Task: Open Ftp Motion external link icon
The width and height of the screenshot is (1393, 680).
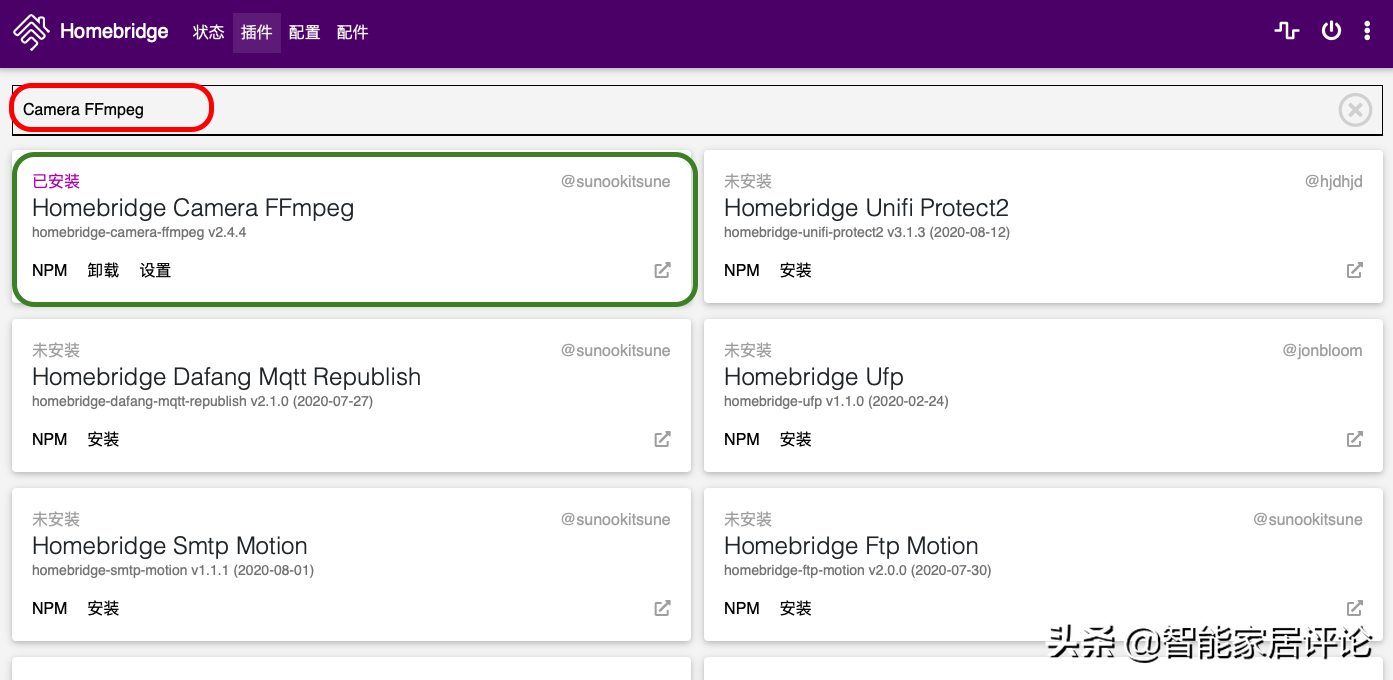Action: pyautogui.click(x=1354, y=608)
